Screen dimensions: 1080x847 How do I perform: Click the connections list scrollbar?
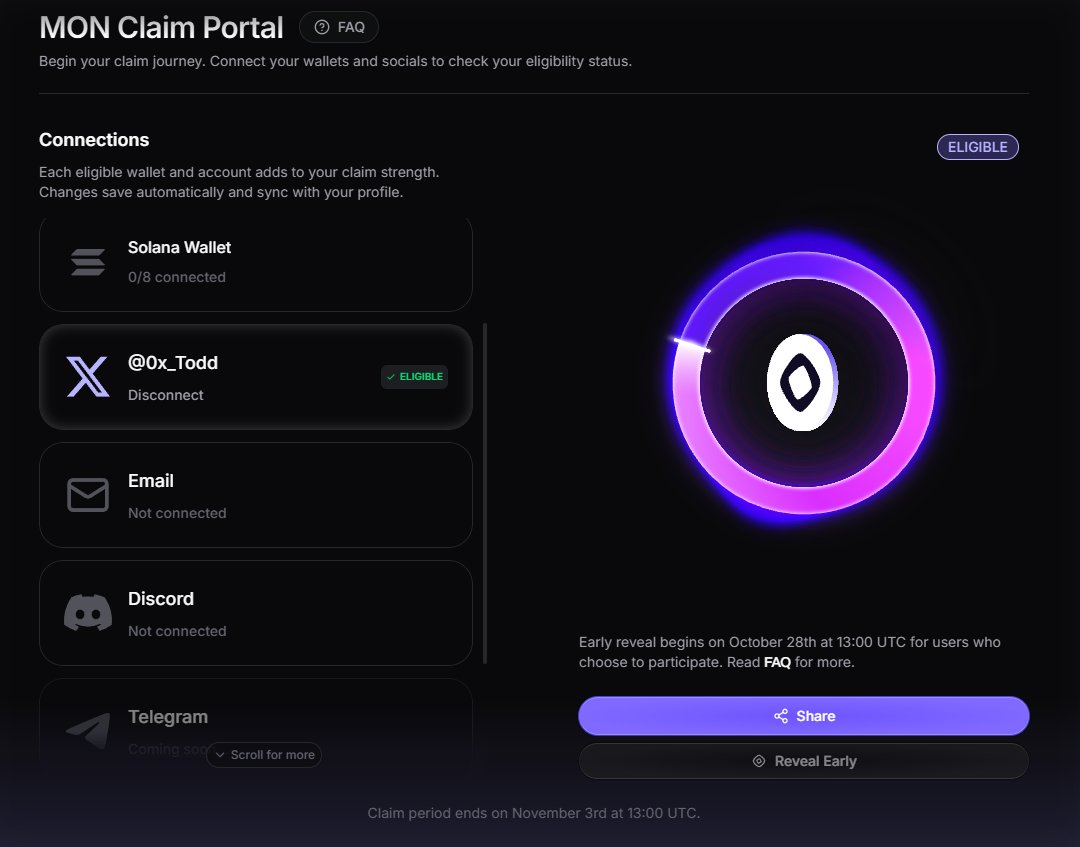[485, 492]
